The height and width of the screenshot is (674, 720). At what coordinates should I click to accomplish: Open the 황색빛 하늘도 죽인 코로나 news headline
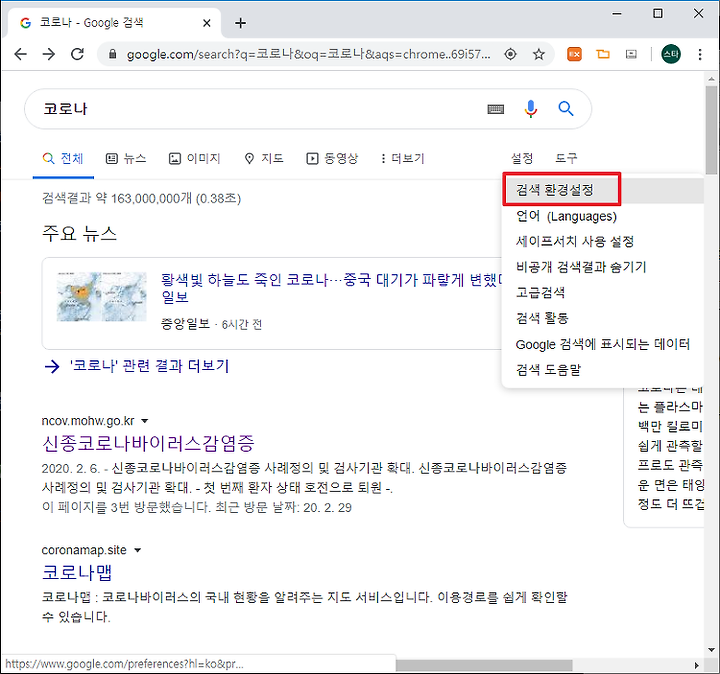pyautogui.click(x=332, y=288)
